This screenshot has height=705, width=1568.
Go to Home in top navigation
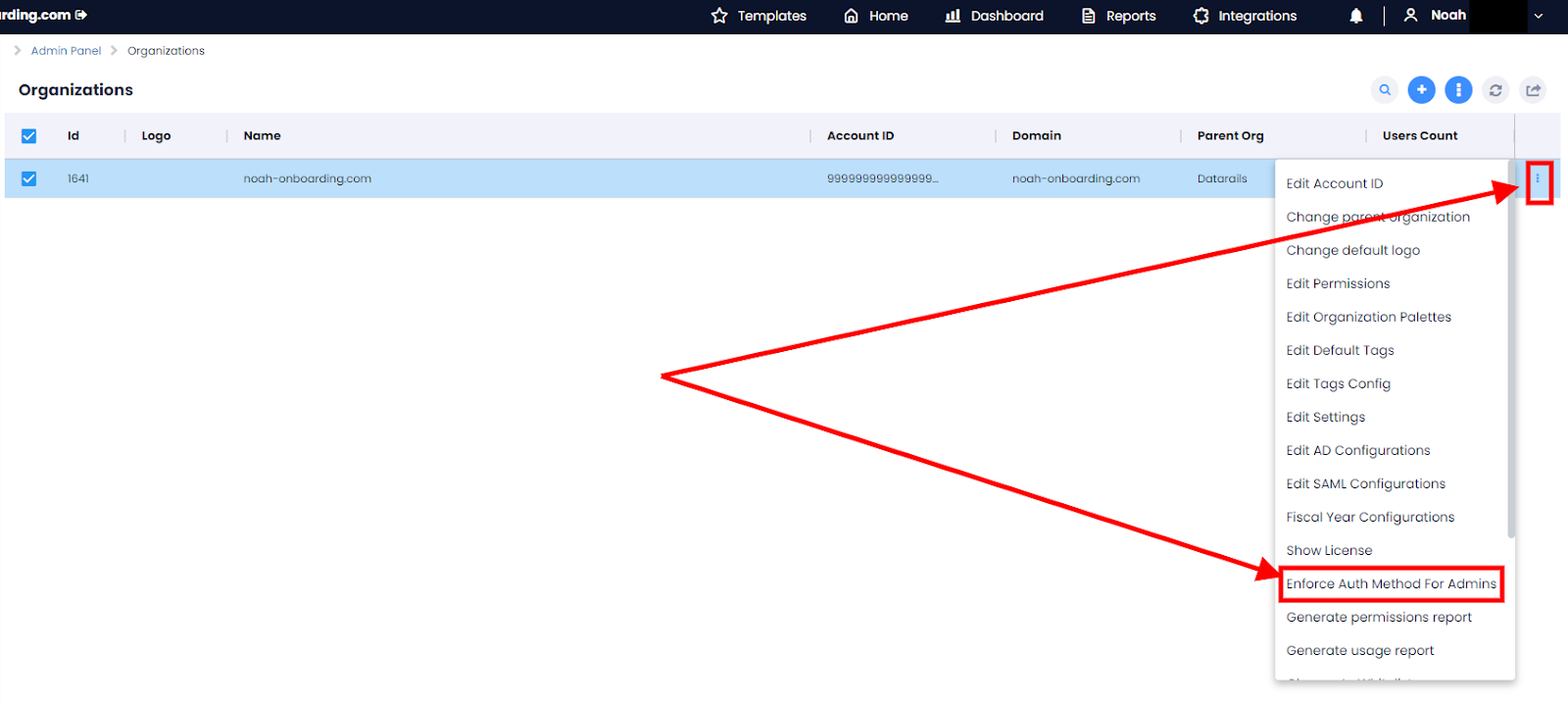tap(888, 16)
